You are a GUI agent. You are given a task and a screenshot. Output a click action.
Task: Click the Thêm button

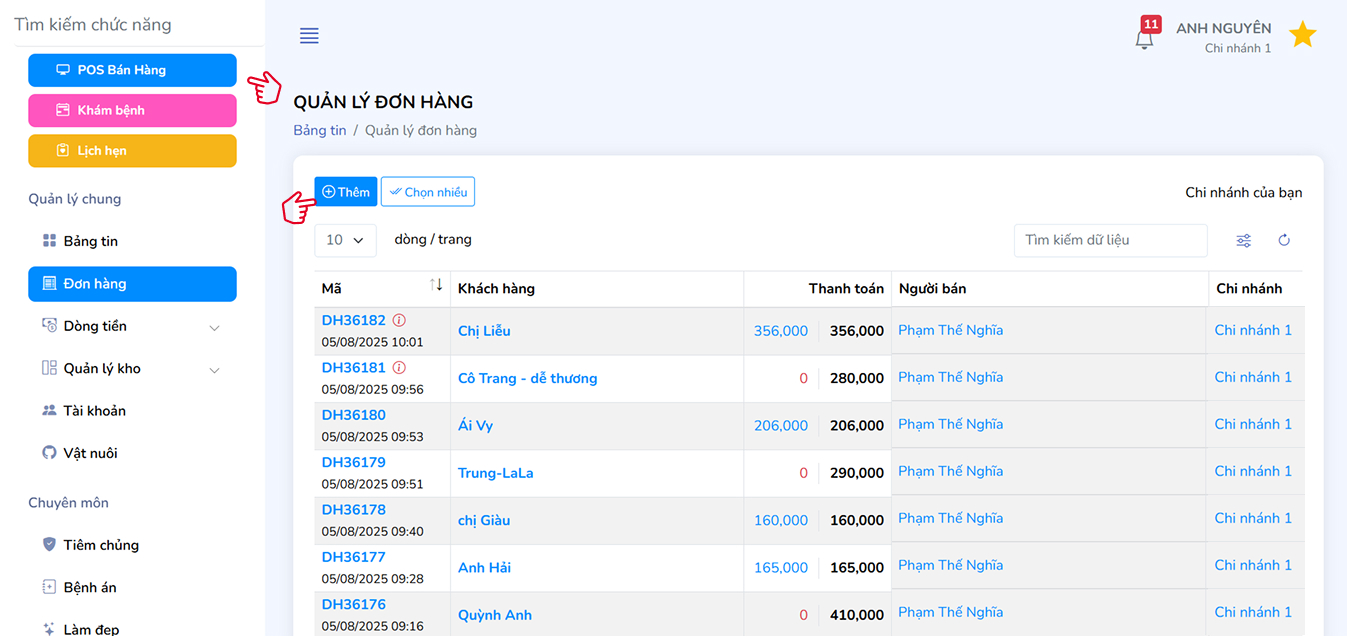click(x=346, y=192)
